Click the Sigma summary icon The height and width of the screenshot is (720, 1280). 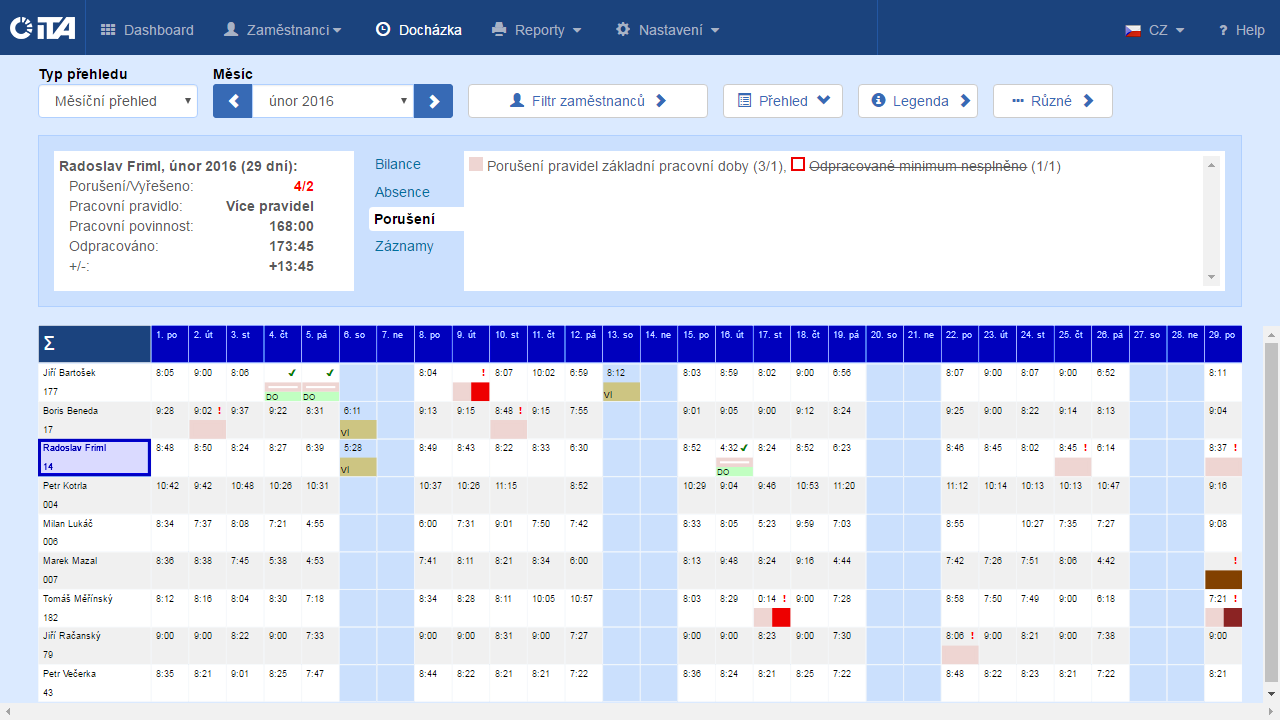coord(49,344)
